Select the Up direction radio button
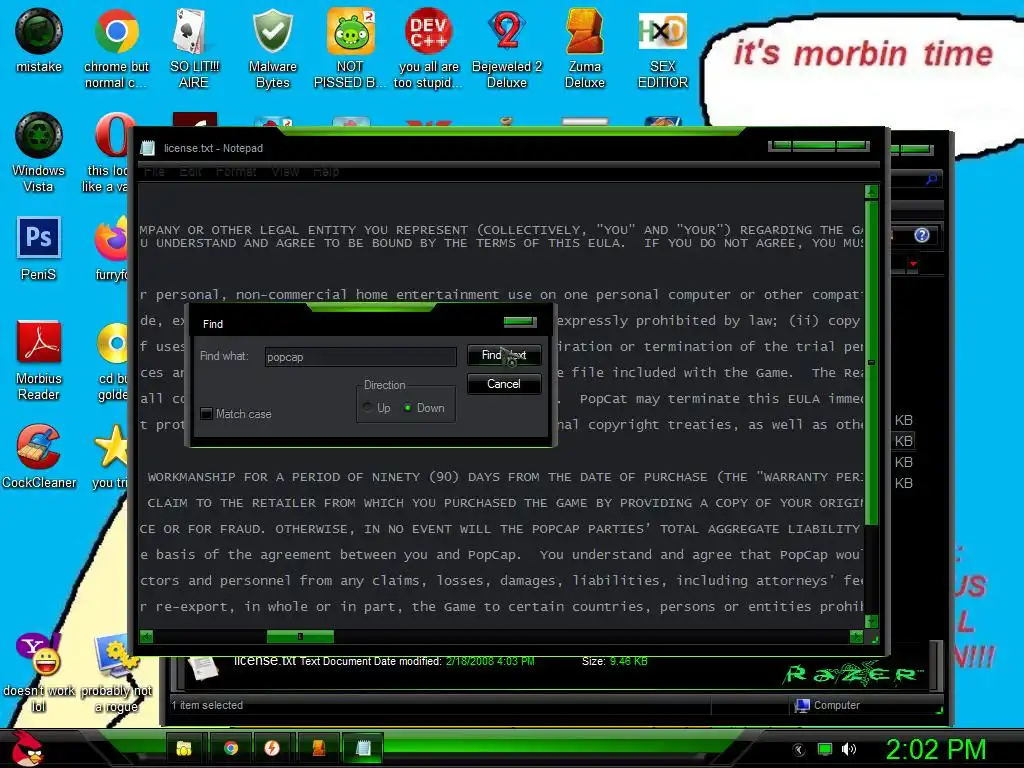This screenshot has width=1024, height=768. tap(368, 408)
